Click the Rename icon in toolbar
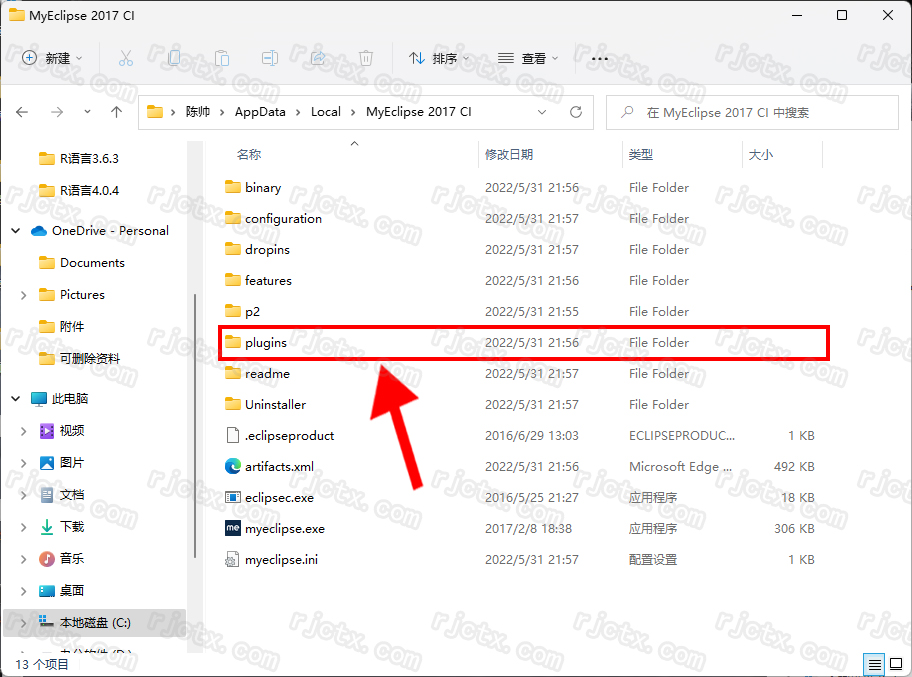Image resolution: width=912 pixels, height=677 pixels. 270,59
